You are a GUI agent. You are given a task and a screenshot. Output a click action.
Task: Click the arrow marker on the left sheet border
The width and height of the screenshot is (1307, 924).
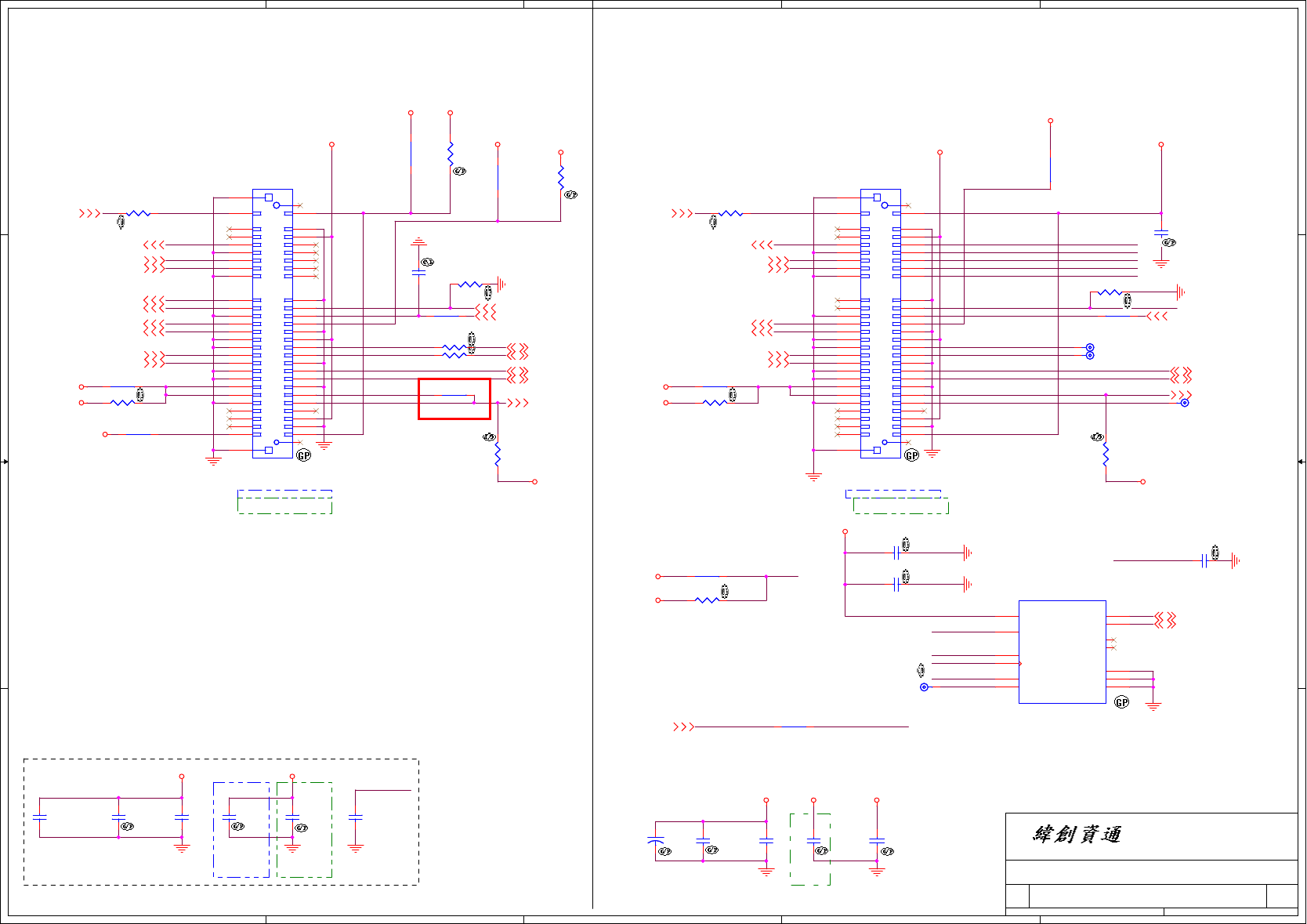pyautogui.click(x=5, y=462)
